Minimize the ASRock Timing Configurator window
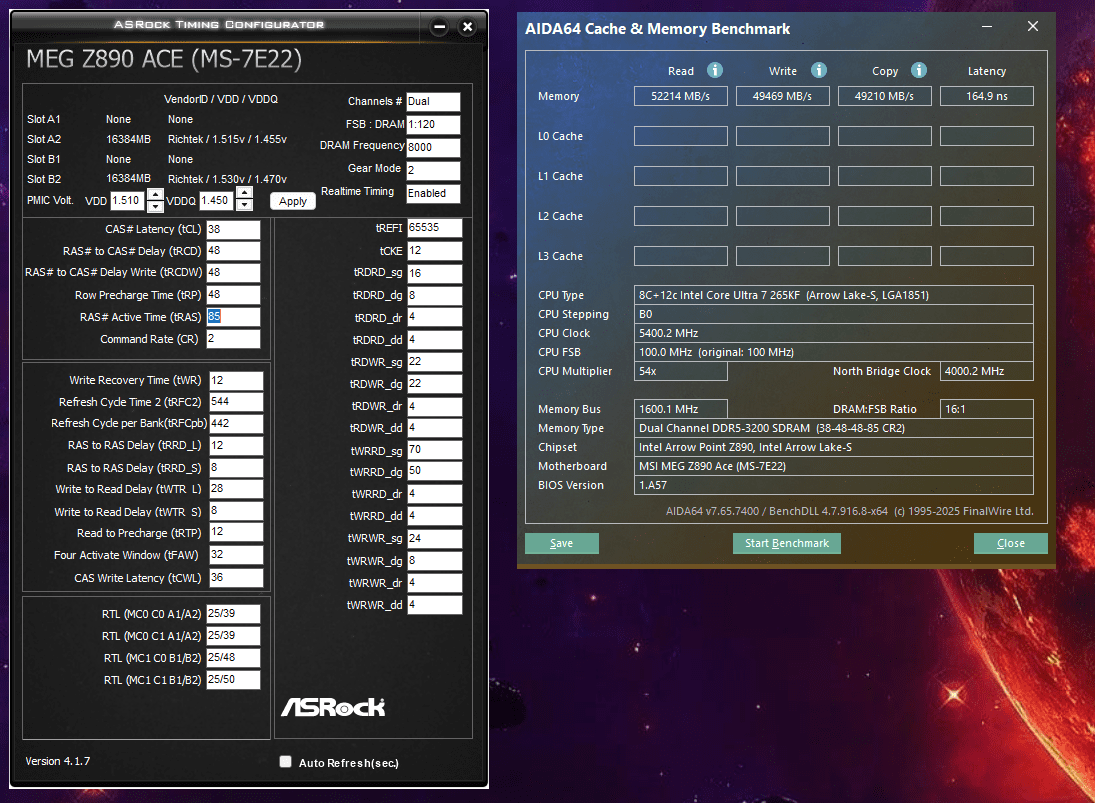 pos(439,27)
